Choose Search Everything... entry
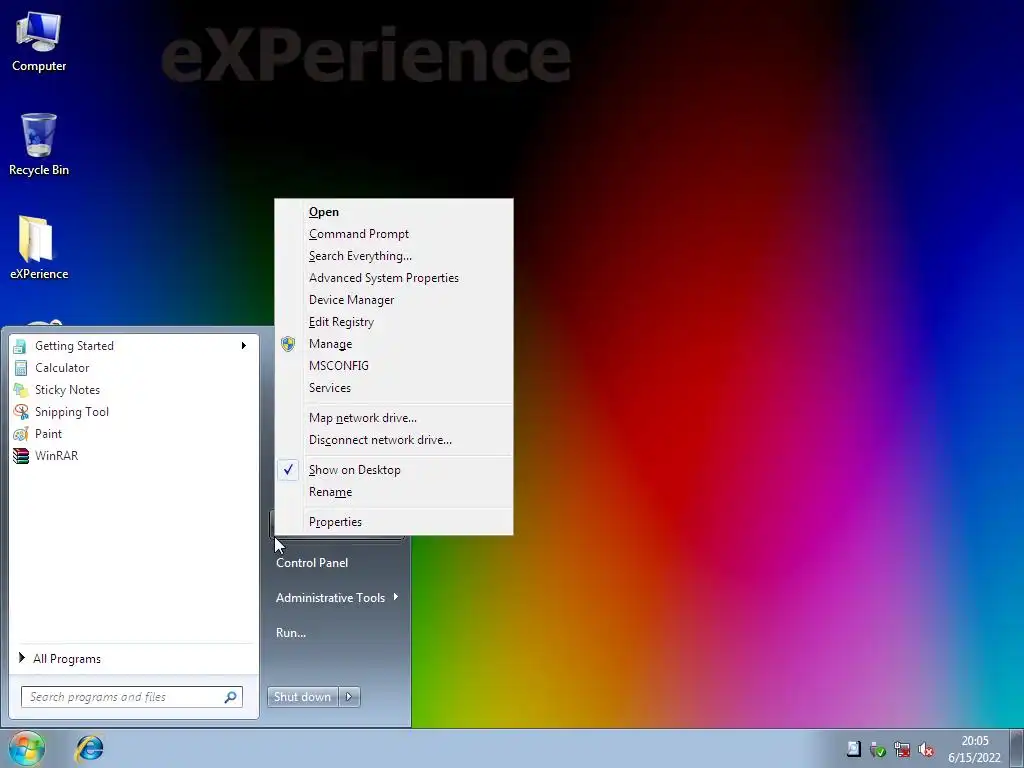 pos(394,256)
